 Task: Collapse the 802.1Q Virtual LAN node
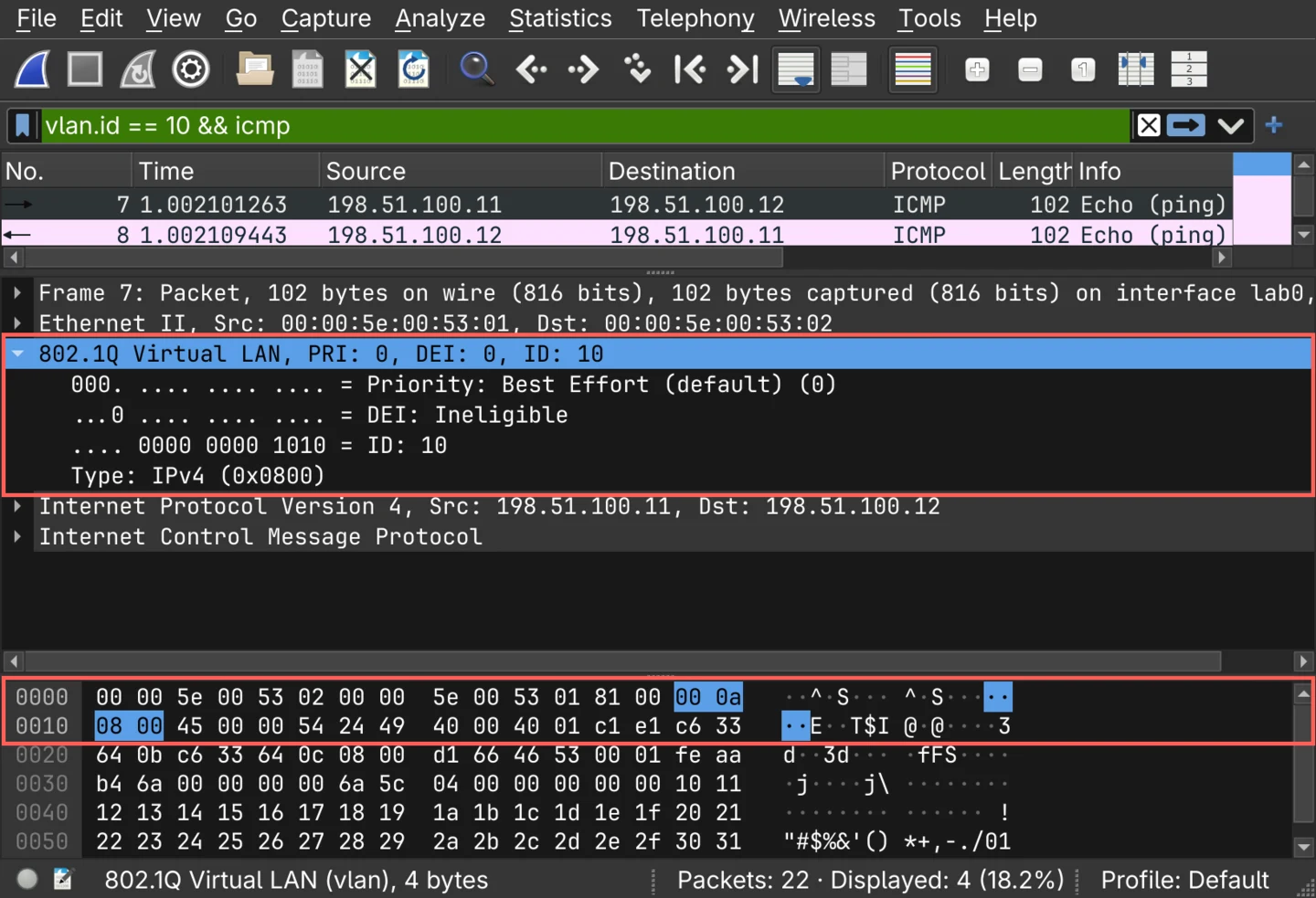[x=17, y=354]
